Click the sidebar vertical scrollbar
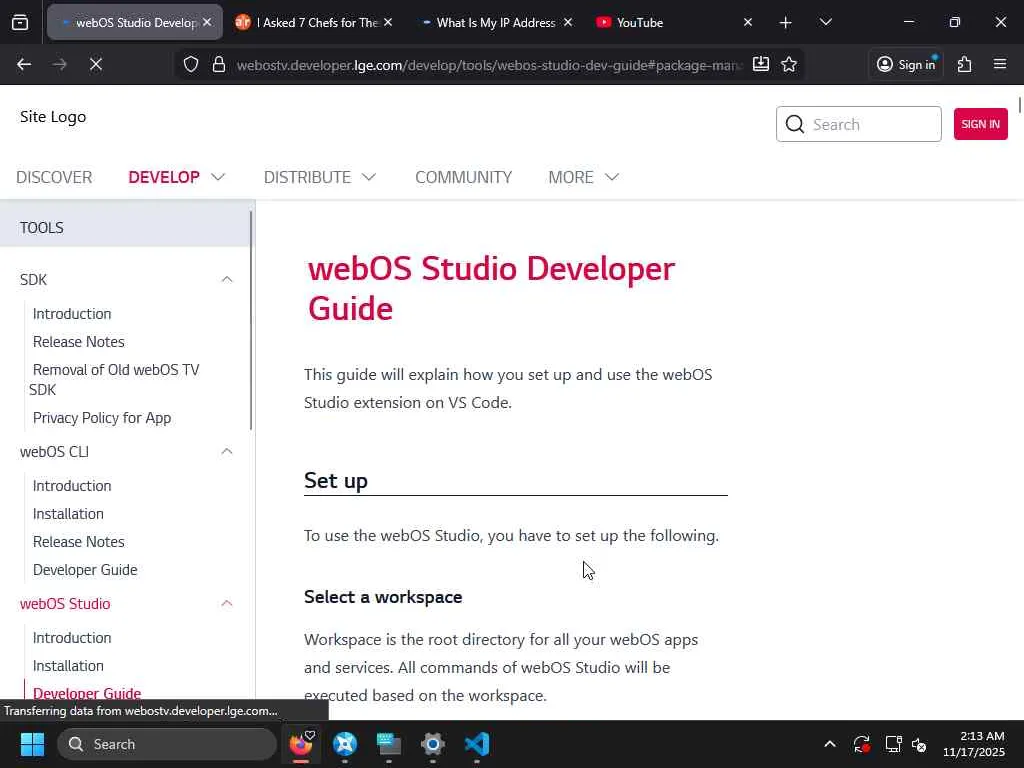 click(x=251, y=320)
